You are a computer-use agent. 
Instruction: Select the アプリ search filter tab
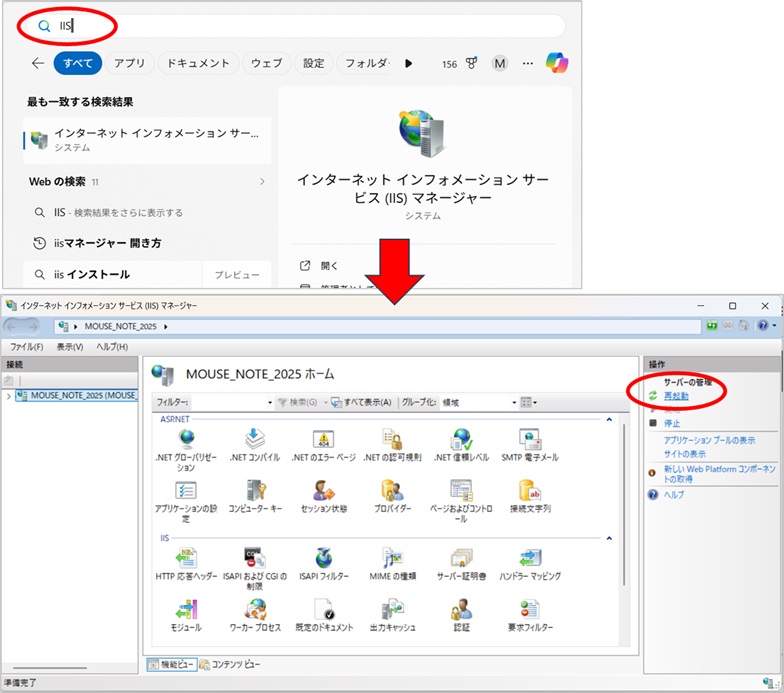pyautogui.click(x=129, y=63)
